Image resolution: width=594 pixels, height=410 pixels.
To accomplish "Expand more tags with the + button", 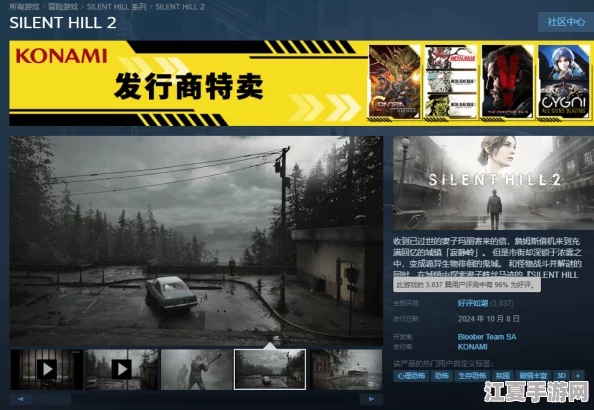I will pyautogui.click(x=578, y=376).
